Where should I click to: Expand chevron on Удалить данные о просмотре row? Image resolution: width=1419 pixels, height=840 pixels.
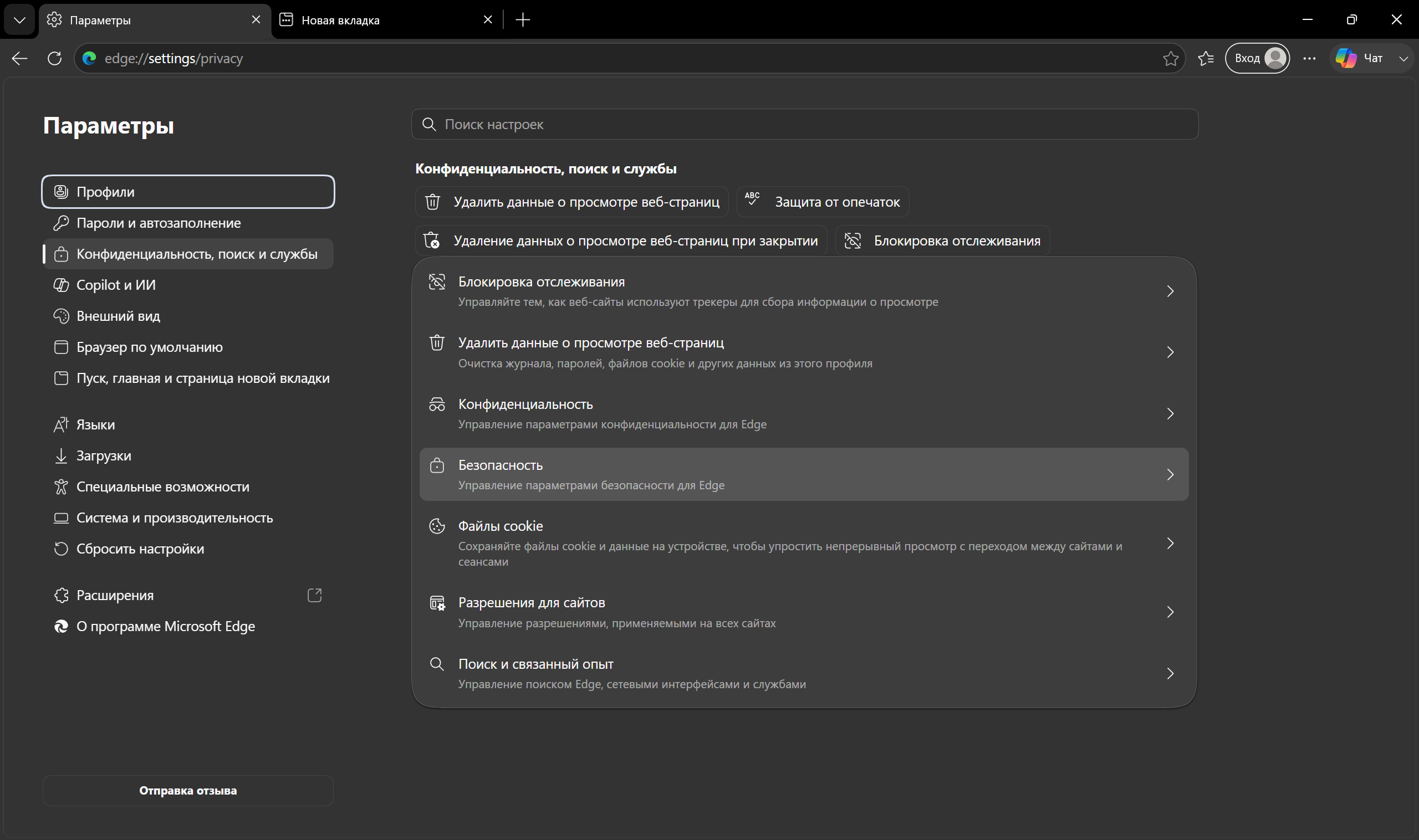[1170, 352]
